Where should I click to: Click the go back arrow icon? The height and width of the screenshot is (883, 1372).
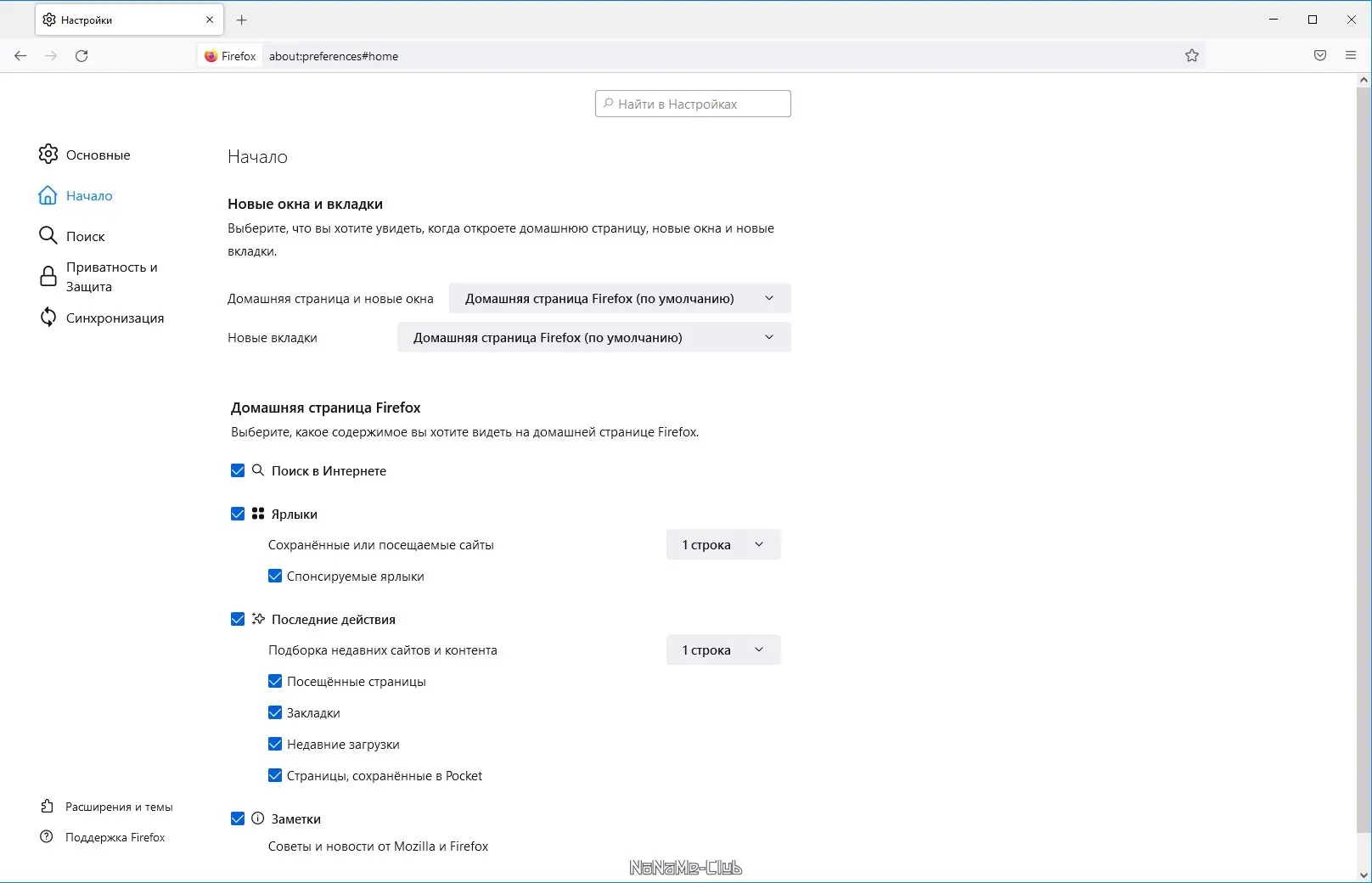click(x=20, y=56)
